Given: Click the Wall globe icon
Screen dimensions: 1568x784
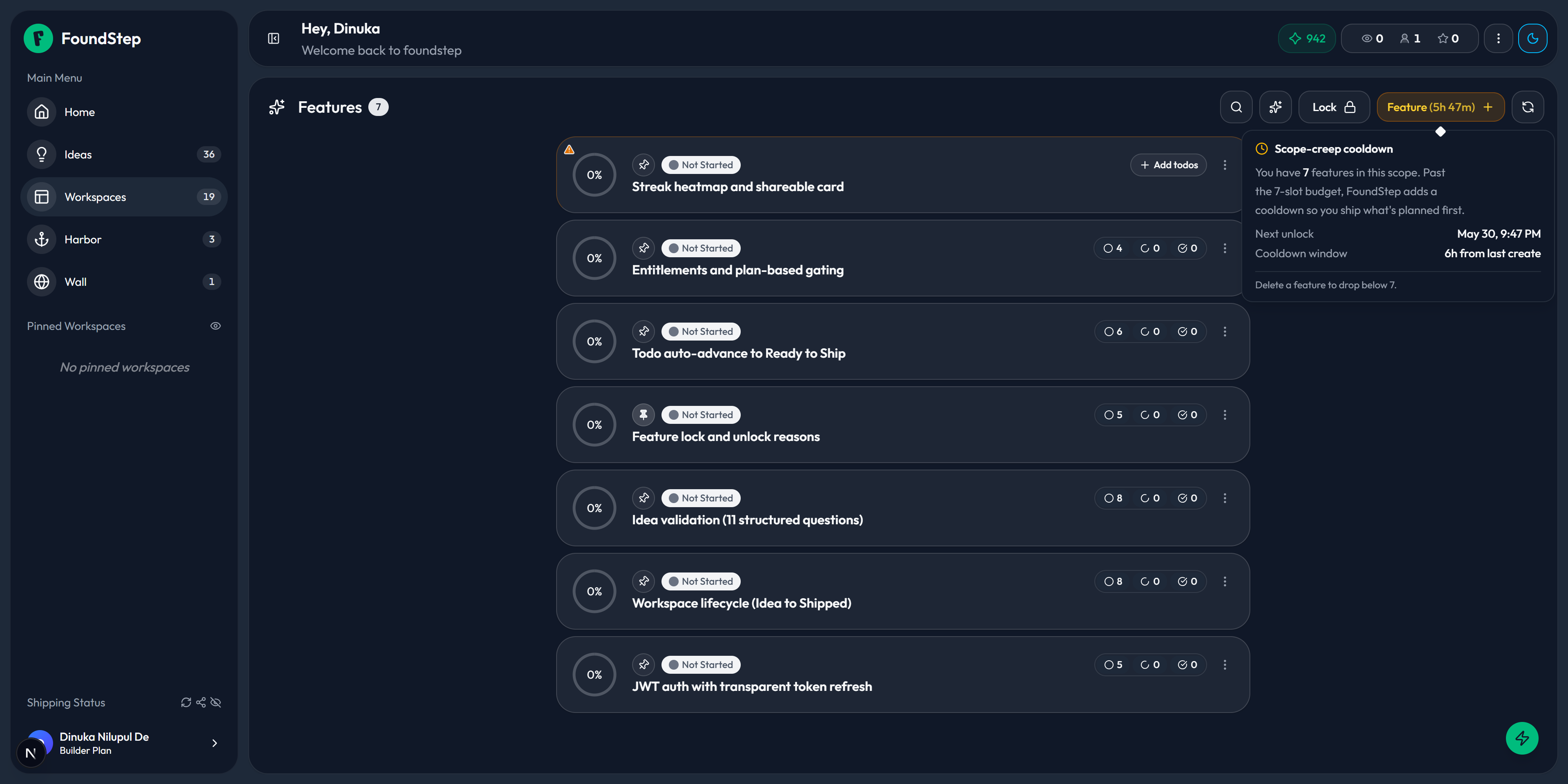Looking at the screenshot, I should point(41,282).
